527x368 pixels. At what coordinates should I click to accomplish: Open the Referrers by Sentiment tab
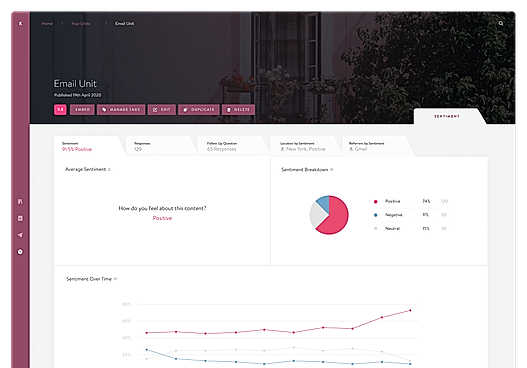(377, 146)
